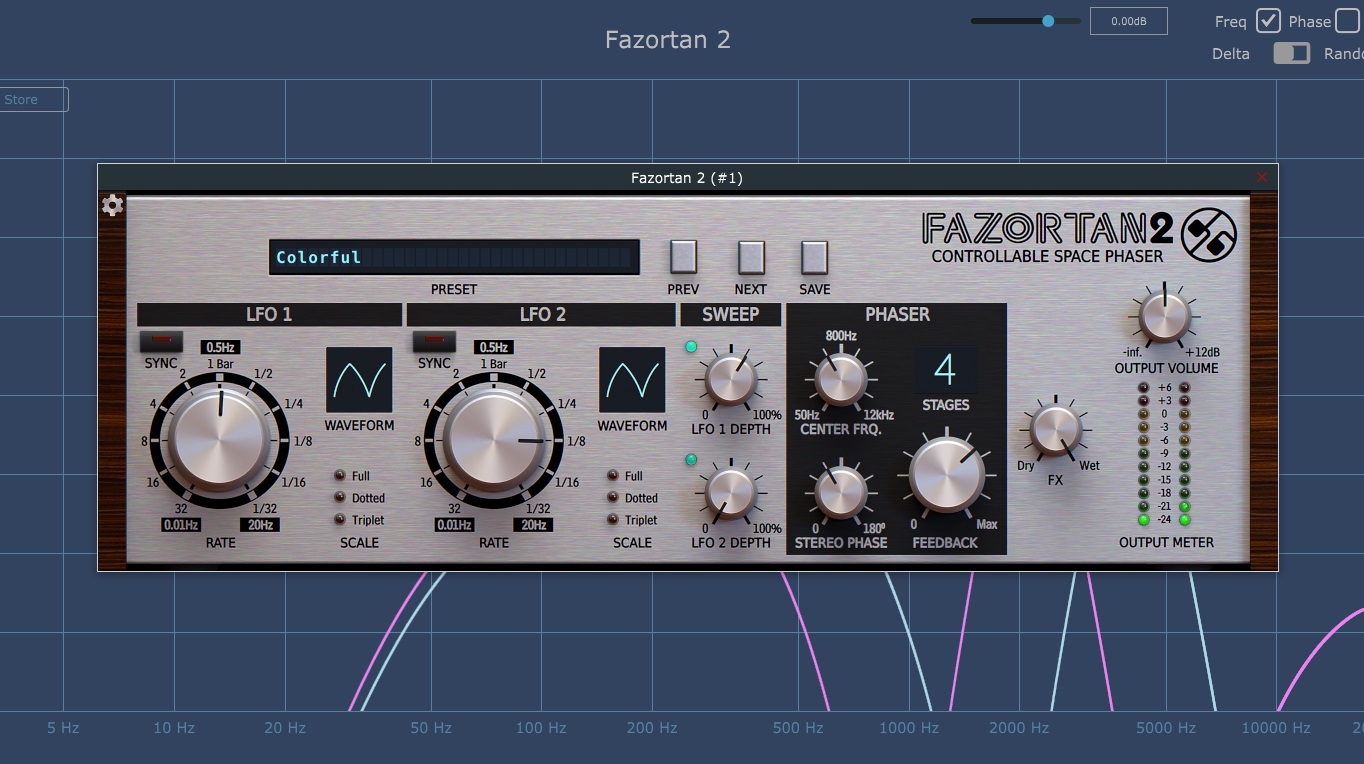The height and width of the screenshot is (764, 1364).
Task: Click the NEXT preset button
Action: [x=751, y=257]
